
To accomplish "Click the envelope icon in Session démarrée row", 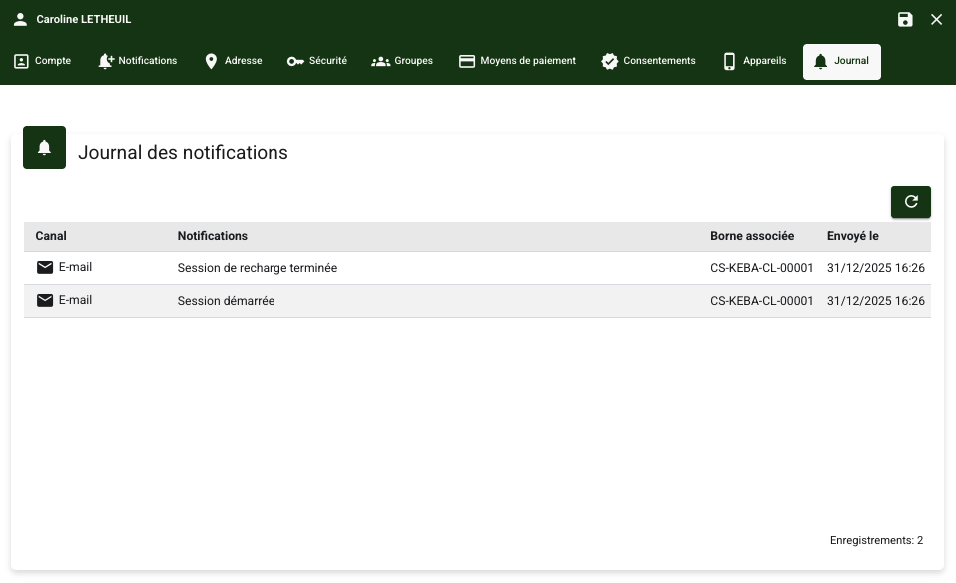I will 45,301.
